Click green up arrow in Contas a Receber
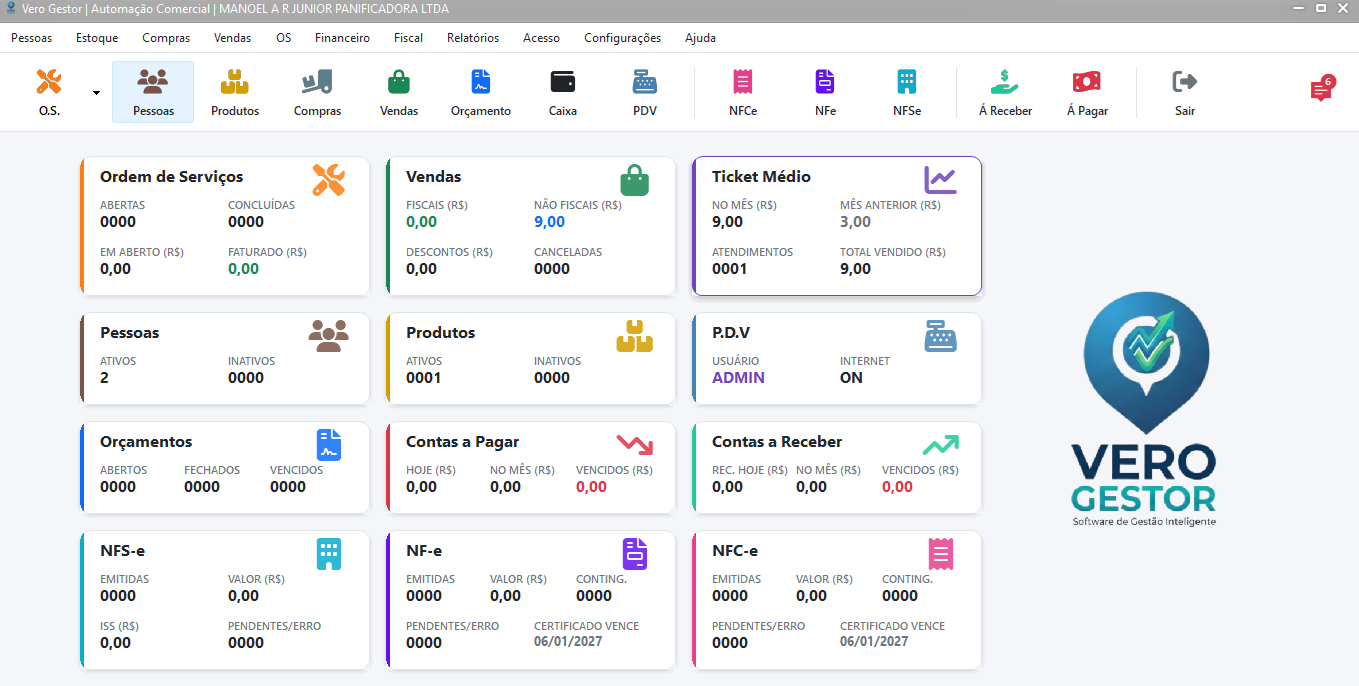The width and height of the screenshot is (1359, 686). point(940,445)
